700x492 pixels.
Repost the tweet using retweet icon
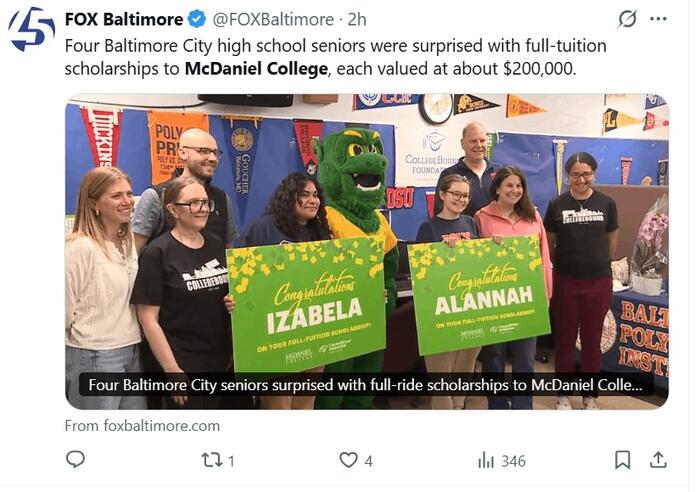pyautogui.click(x=211, y=459)
